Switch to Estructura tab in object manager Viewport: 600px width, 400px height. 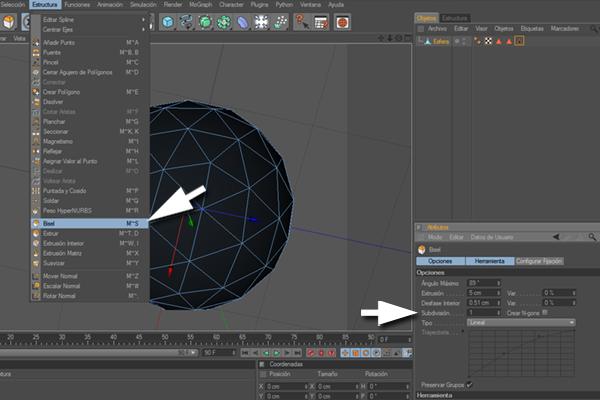point(455,18)
